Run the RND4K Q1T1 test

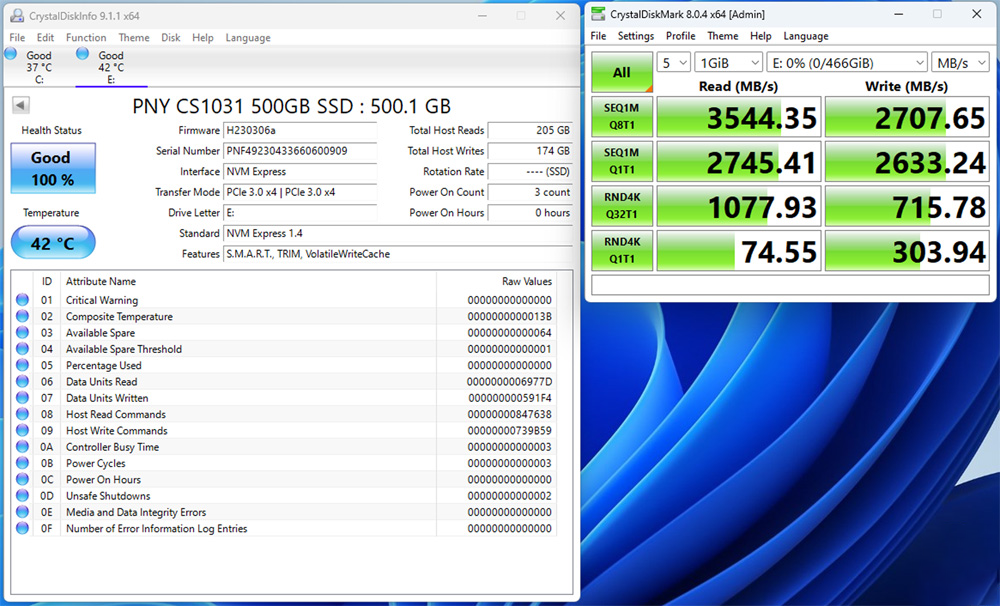pyautogui.click(x=622, y=250)
